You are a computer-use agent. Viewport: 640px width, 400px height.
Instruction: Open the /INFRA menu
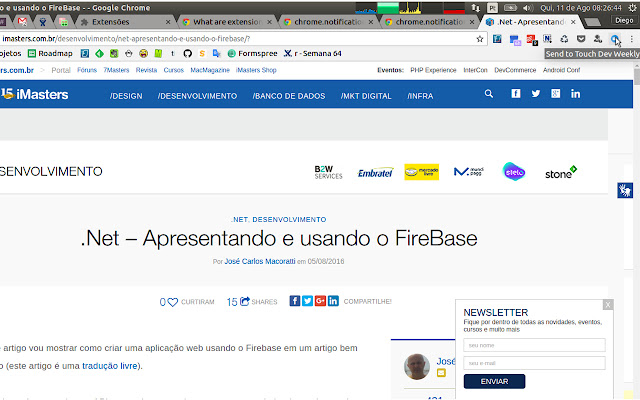point(420,96)
